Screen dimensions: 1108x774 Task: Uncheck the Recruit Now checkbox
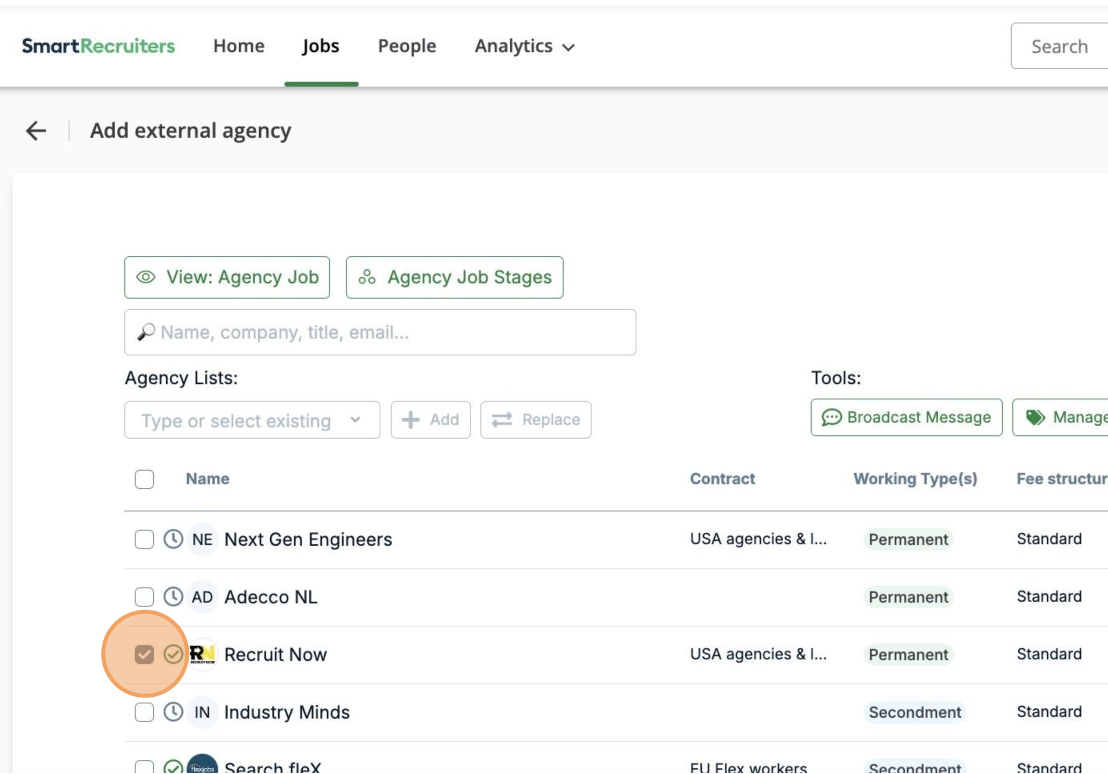click(144, 655)
